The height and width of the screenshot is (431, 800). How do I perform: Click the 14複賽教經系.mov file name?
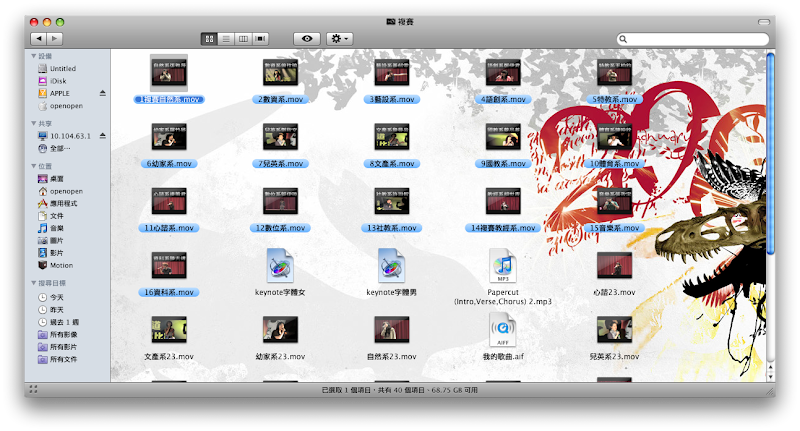click(503, 228)
